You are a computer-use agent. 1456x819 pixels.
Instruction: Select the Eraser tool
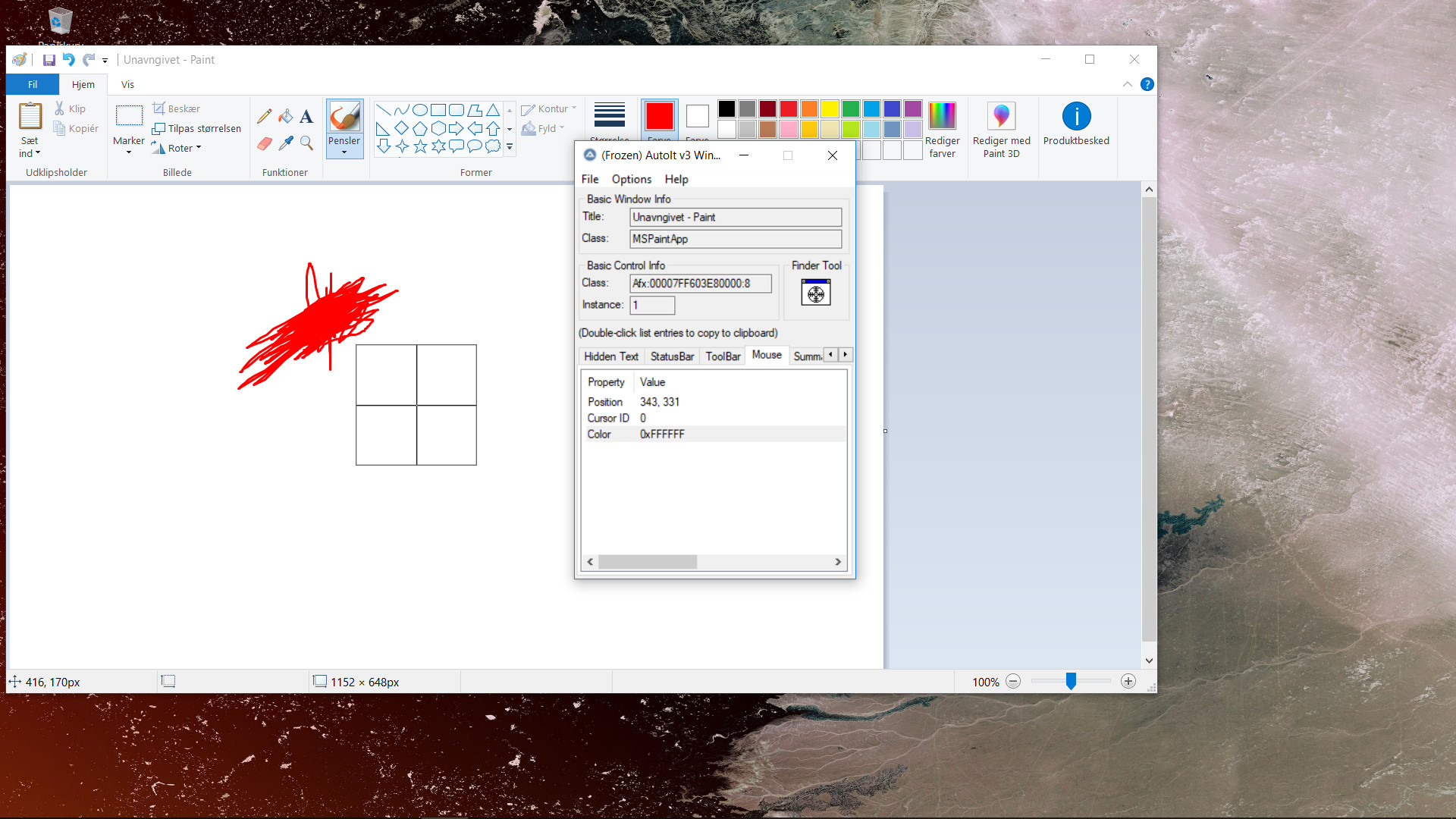click(x=264, y=143)
